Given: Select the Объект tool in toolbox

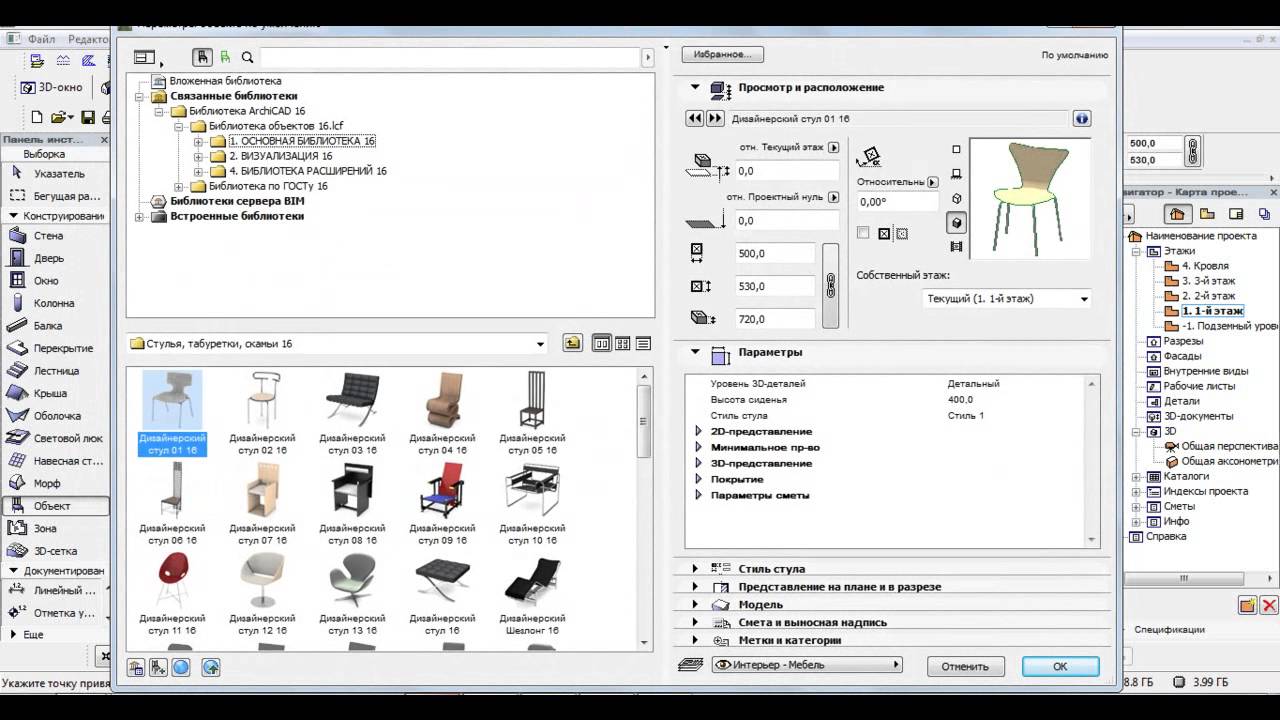Looking at the screenshot, I should [x=55, y=506].
